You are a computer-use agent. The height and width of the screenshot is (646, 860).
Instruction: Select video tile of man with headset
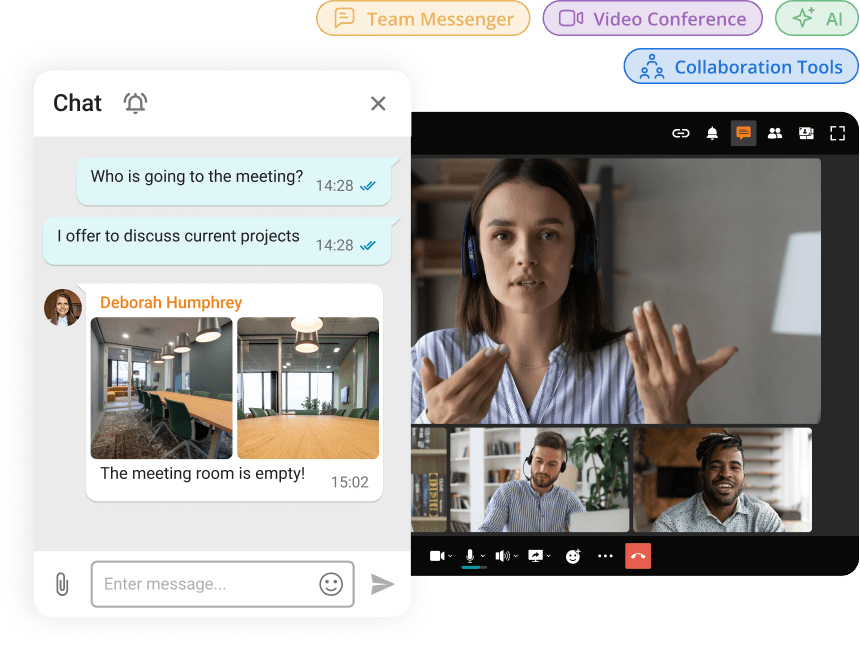[x=539, y=480]
